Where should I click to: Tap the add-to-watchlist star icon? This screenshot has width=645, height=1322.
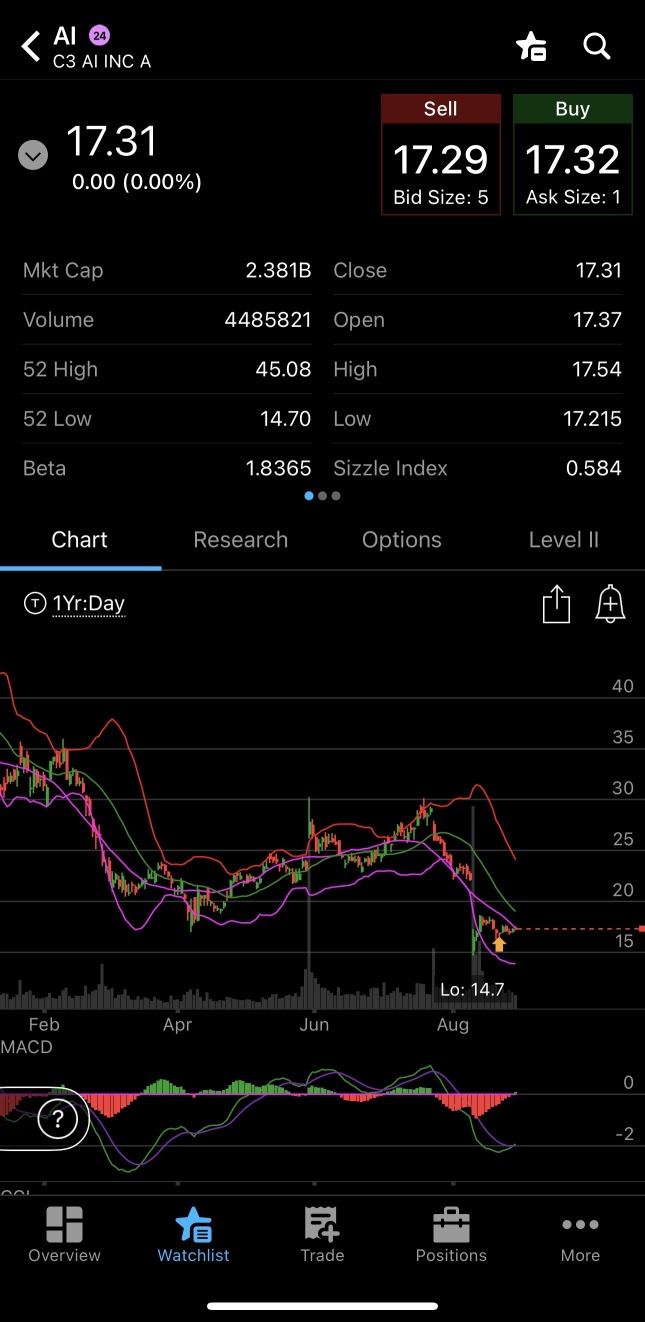[530, 46]
